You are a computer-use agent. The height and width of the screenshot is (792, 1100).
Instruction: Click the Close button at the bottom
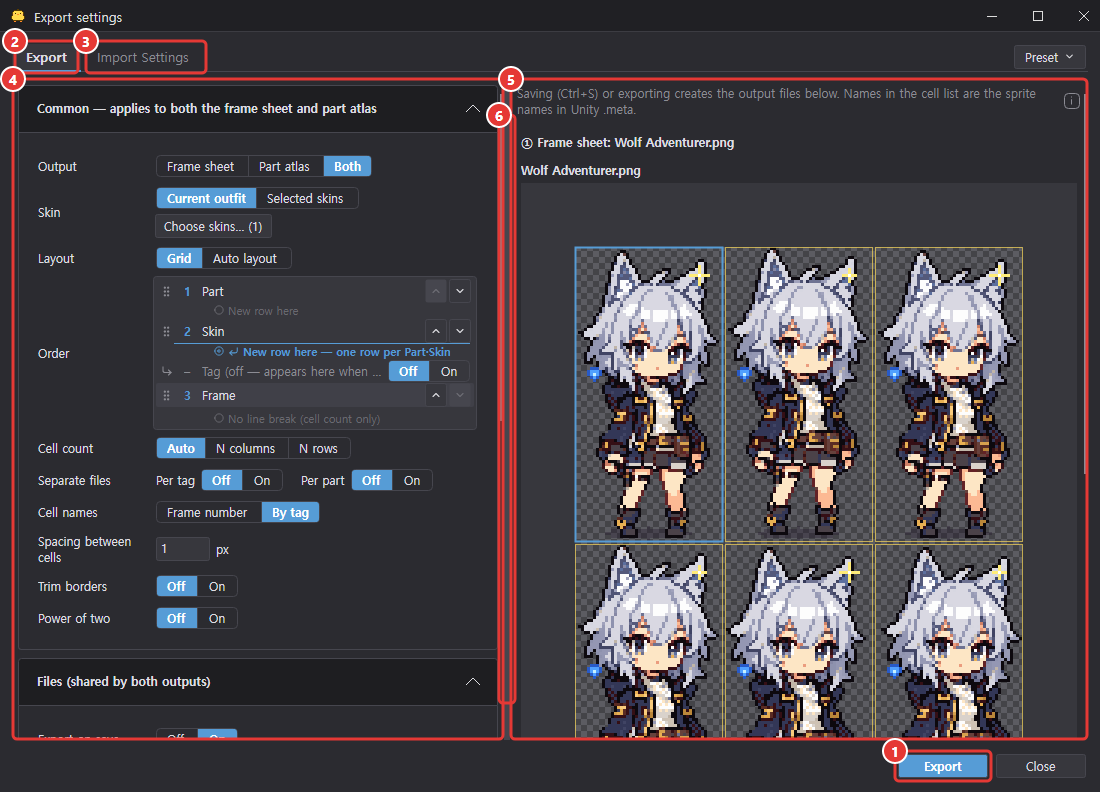tap(1040, 767)
